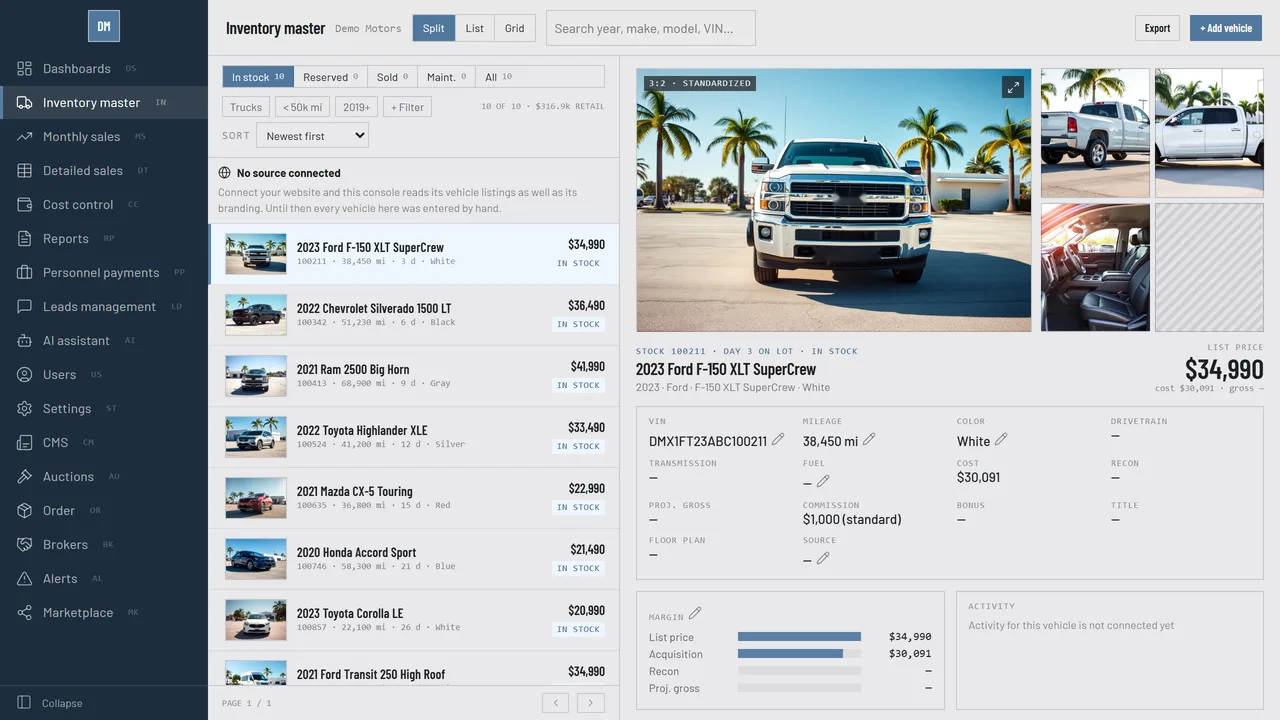Add a filter with + Filter
This screenshot has height=720, width=1280.
point(407,107)
